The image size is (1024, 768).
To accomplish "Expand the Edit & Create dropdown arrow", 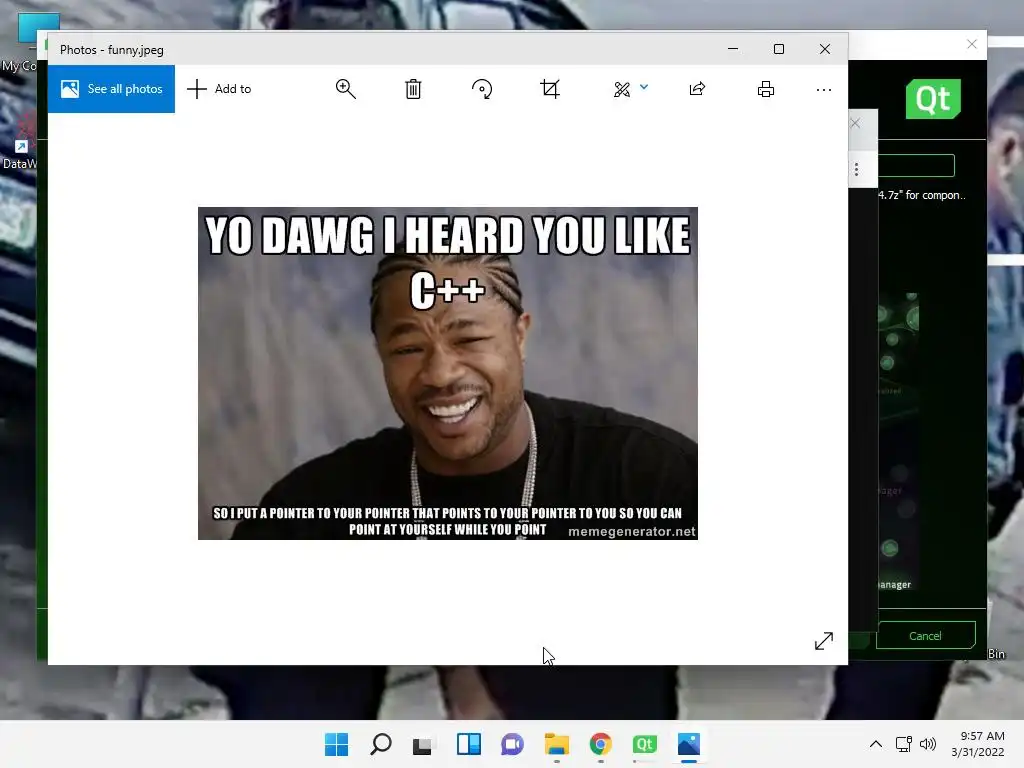I will (x=644, y=87).
